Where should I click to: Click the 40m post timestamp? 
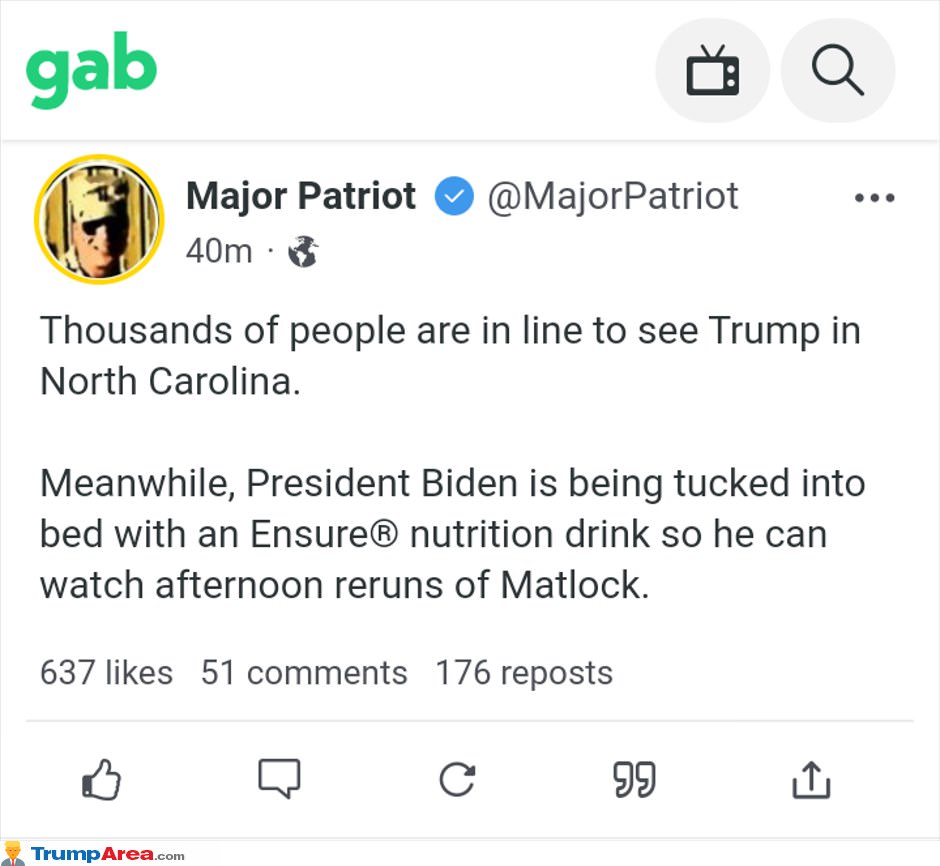click(x=219, y=251)
